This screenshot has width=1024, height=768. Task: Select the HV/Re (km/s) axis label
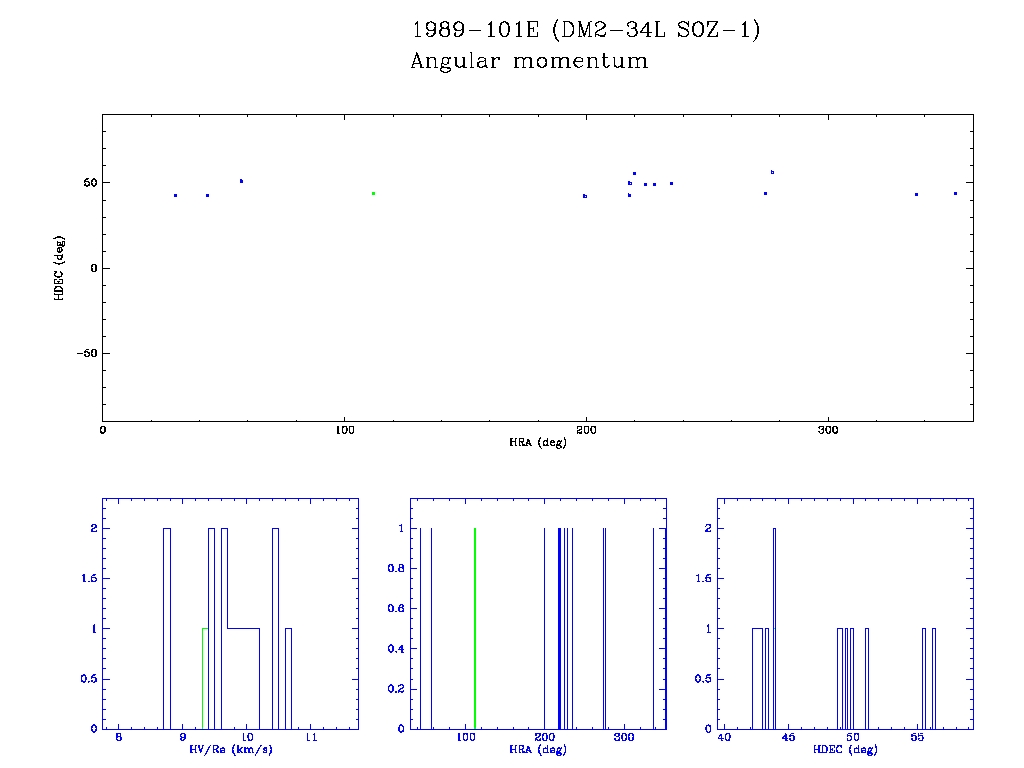click(229, 750)
